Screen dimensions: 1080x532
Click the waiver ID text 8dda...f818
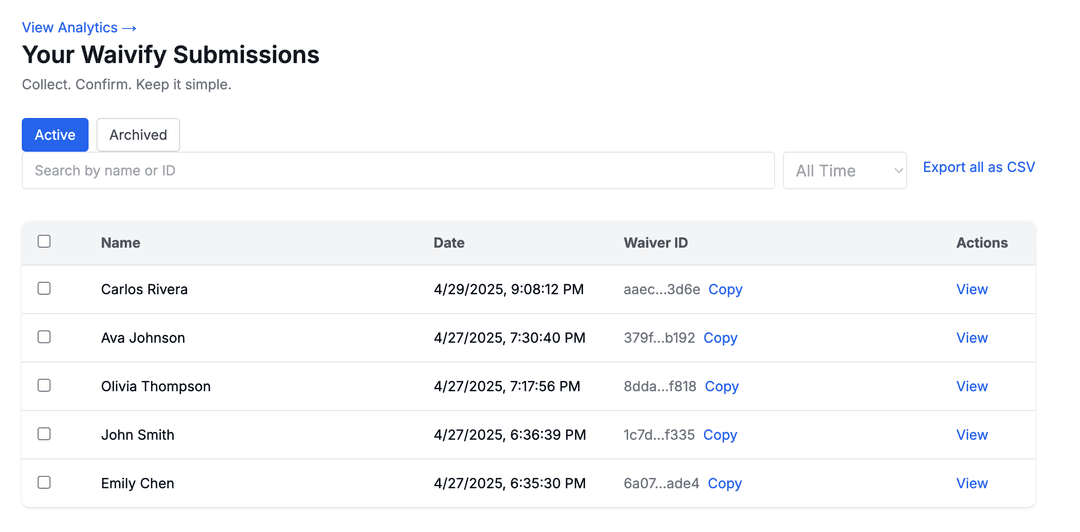(x=660, y=387)
